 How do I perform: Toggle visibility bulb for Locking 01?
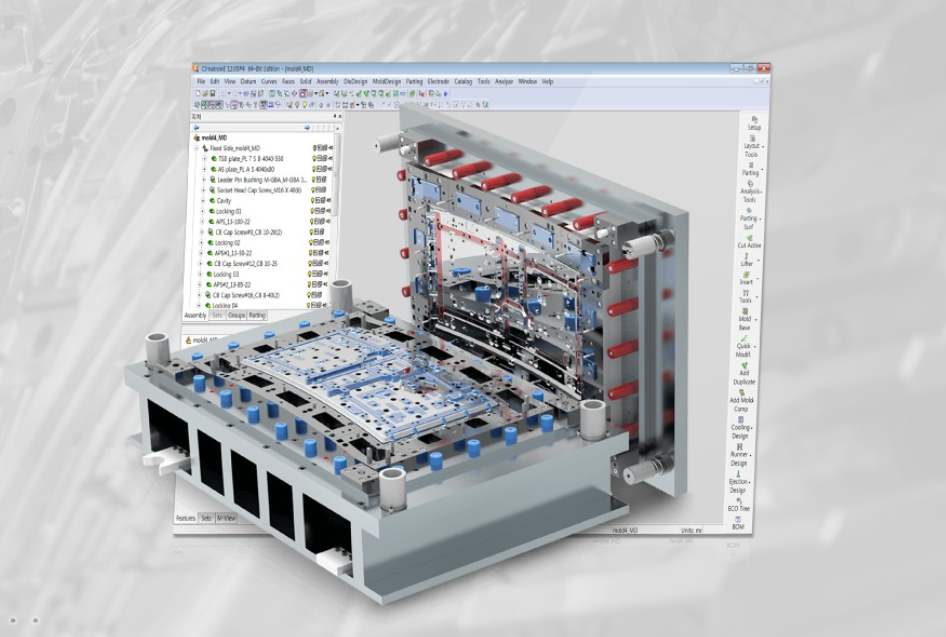314,211
